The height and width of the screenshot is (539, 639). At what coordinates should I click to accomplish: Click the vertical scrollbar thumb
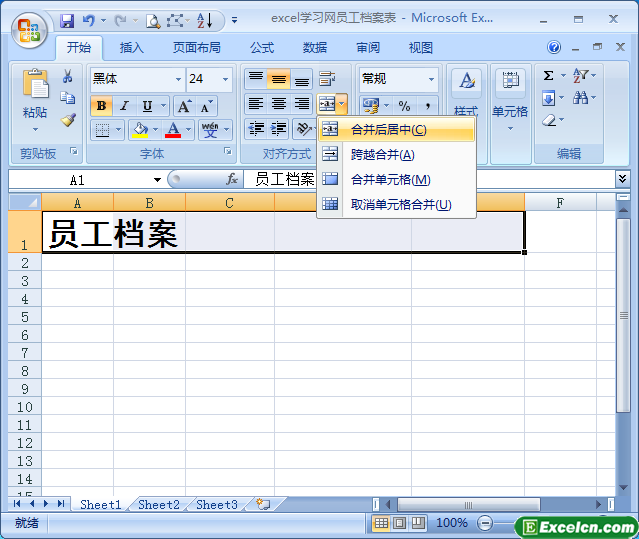pyautogui.click(x=624, y=316)
